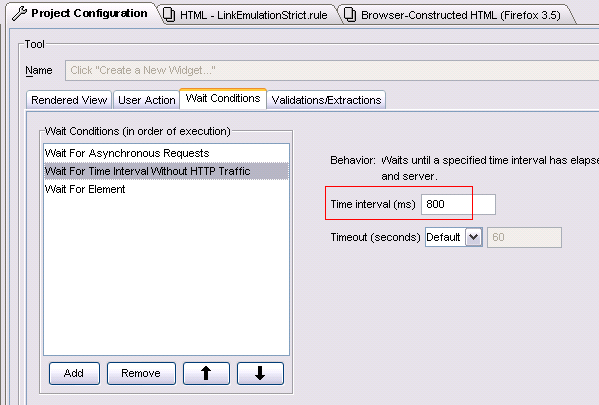599x405 pixels.
Task: Move selected wait condition up with arrow button
Action: point(206,373)
